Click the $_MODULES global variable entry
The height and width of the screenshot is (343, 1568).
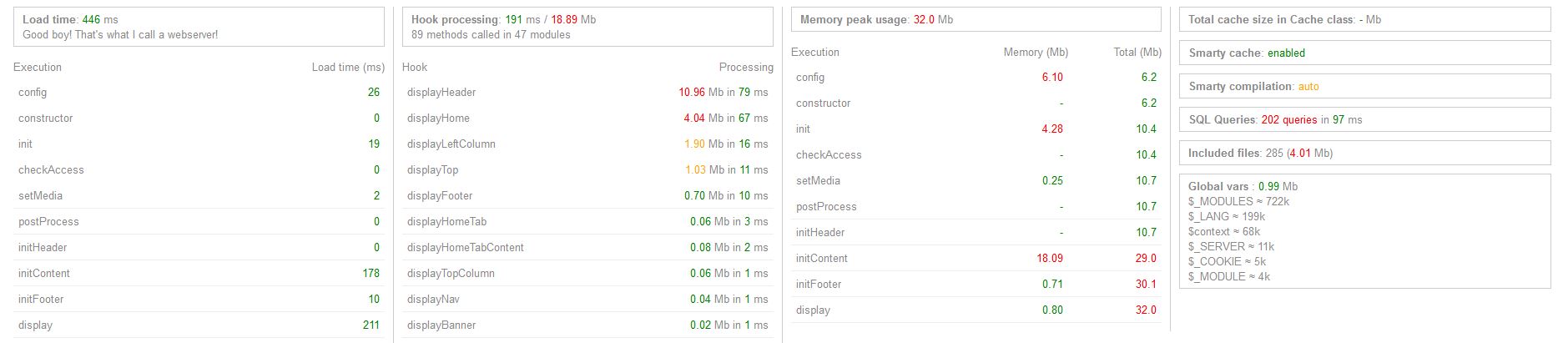coord(1238,201)
